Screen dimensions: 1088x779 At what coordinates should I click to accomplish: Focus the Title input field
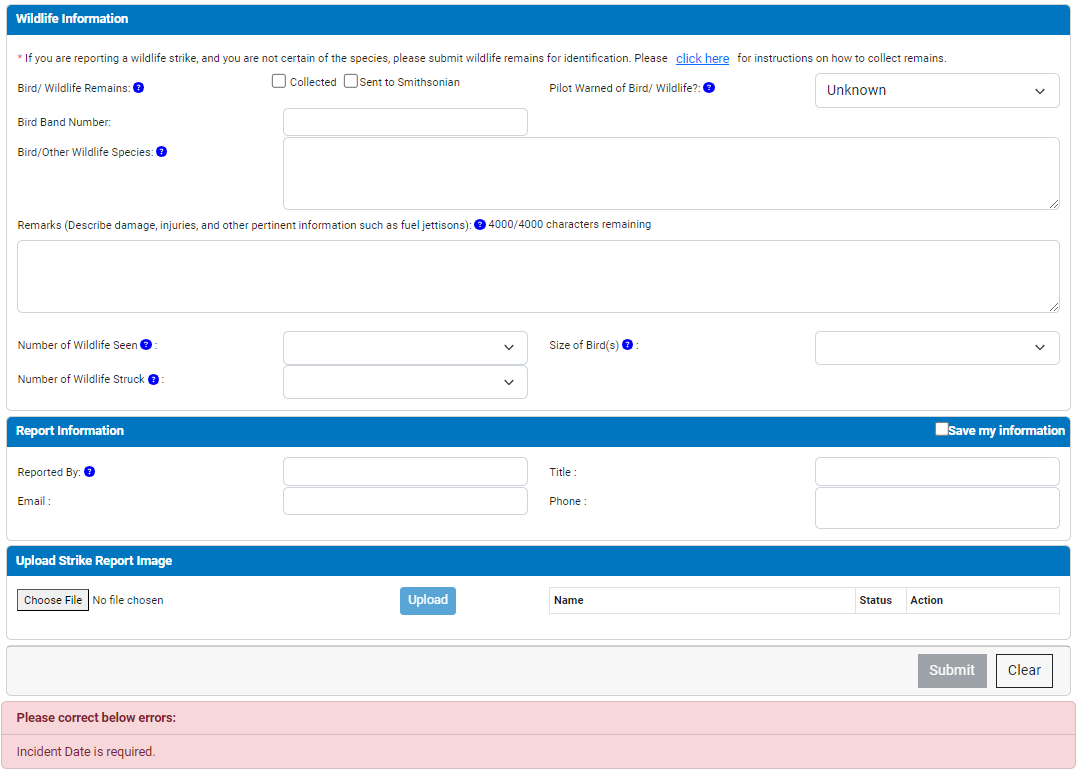[937, 472]
